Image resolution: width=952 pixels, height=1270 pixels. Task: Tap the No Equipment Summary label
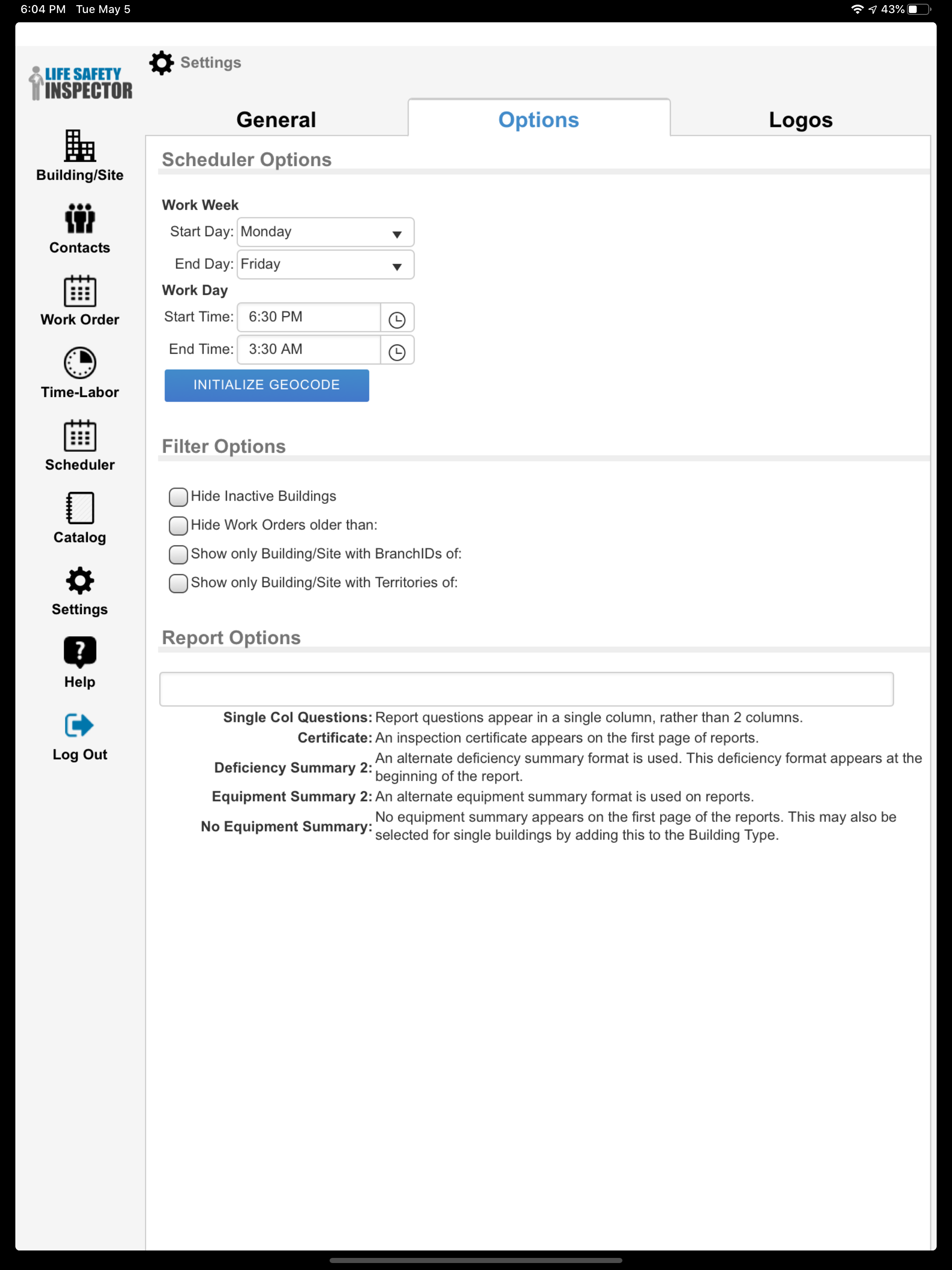(286, 826)
